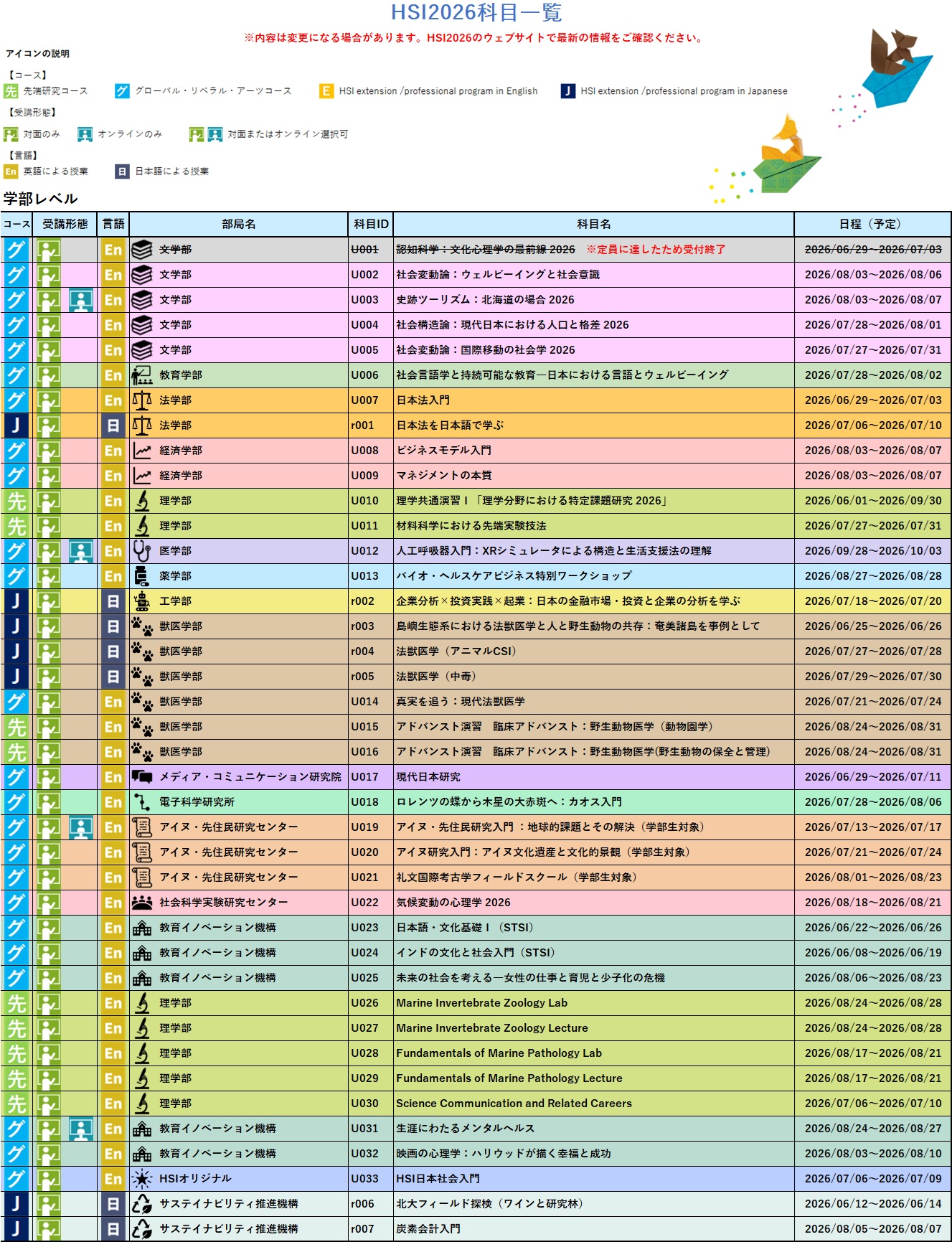Click the scales icon in r001 row
Screen dimensions: 952x1242
click(142, 425)
